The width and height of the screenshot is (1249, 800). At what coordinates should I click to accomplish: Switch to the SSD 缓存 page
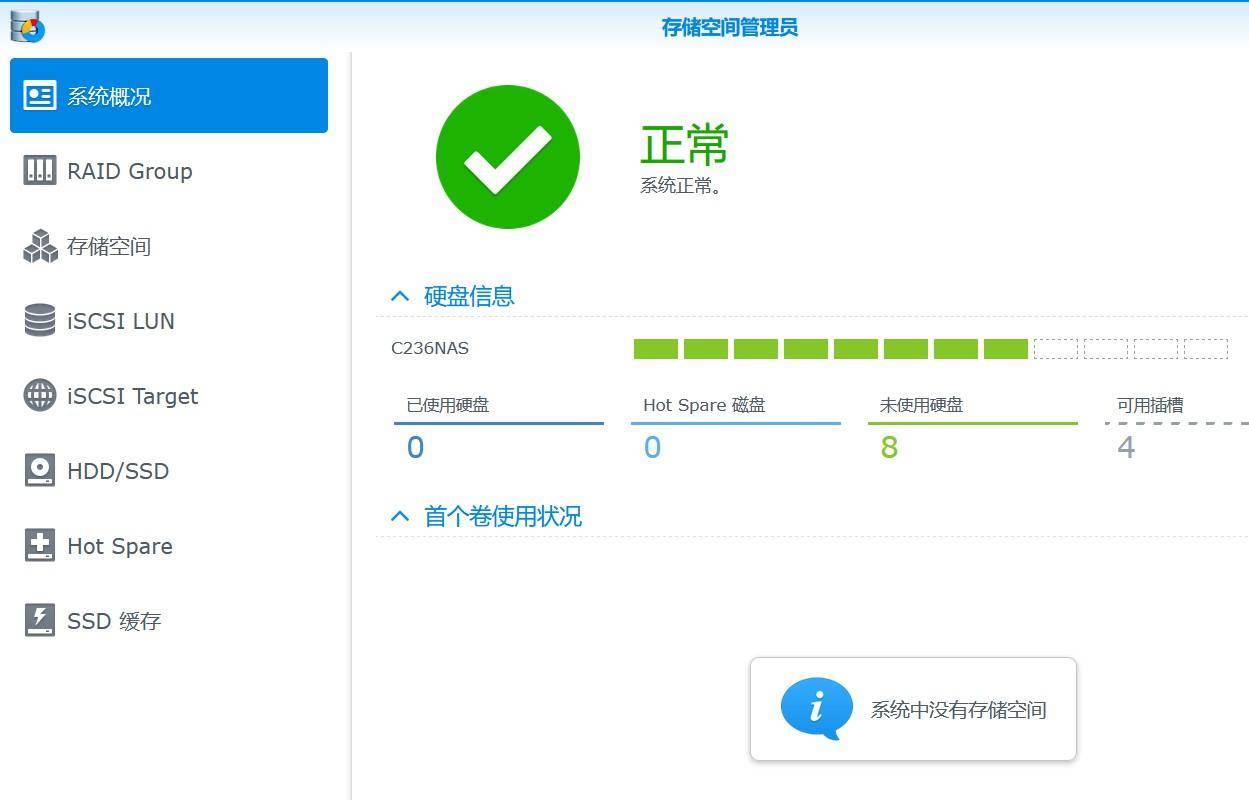coord(110,620)
